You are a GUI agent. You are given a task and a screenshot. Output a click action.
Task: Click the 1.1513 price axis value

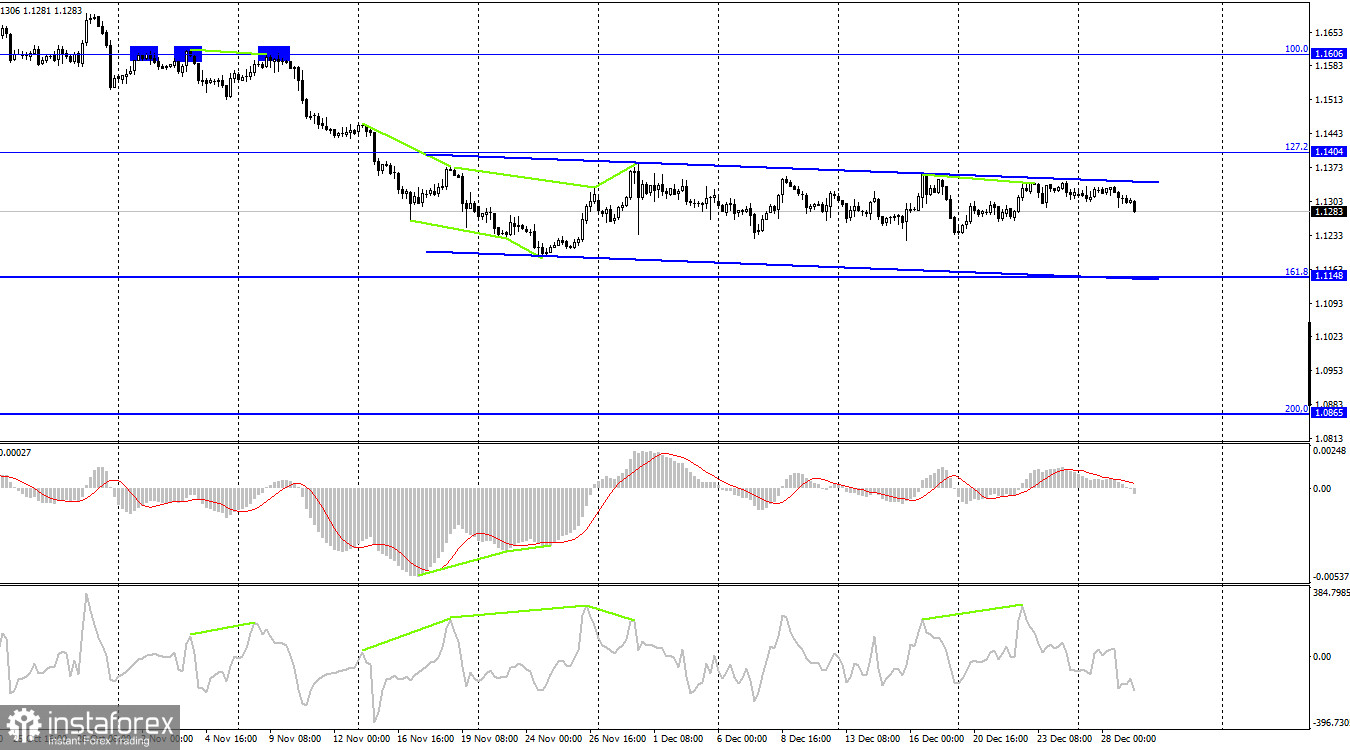coord(1330,100)
